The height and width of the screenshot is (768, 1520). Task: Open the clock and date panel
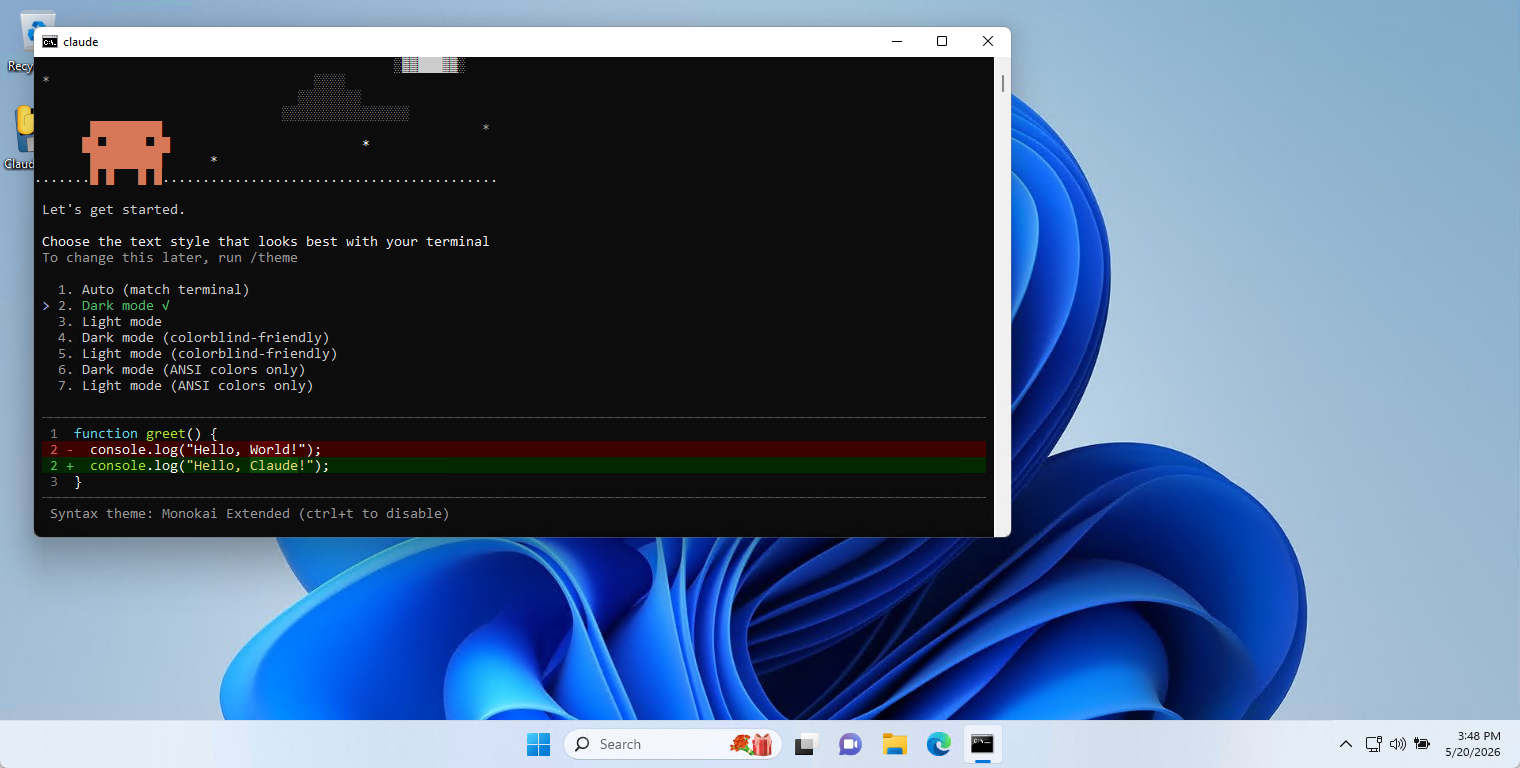1473,744
